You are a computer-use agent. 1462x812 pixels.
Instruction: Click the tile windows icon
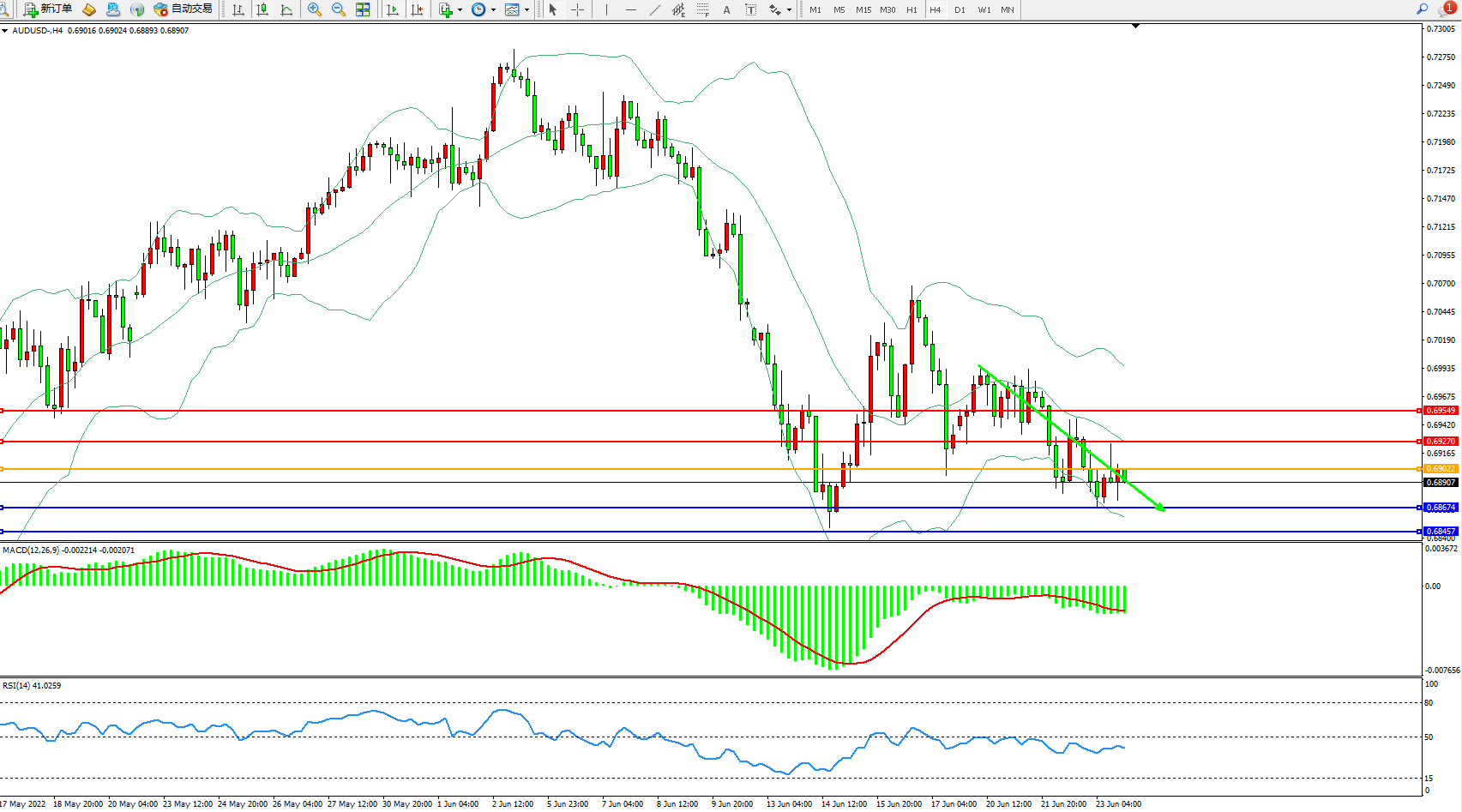click(363, 9)
